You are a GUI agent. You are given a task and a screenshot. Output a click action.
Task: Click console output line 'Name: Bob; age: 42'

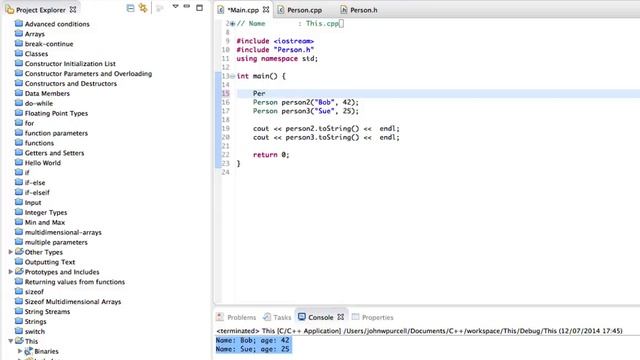point(253,340)
